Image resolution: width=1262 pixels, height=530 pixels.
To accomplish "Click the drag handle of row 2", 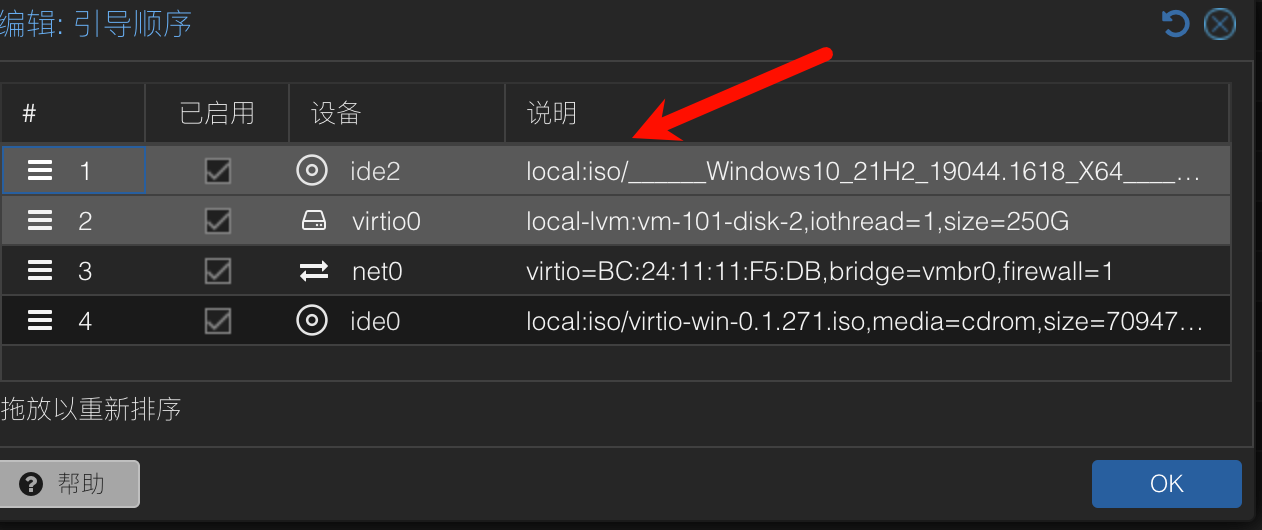I will [x=40, y=221].
